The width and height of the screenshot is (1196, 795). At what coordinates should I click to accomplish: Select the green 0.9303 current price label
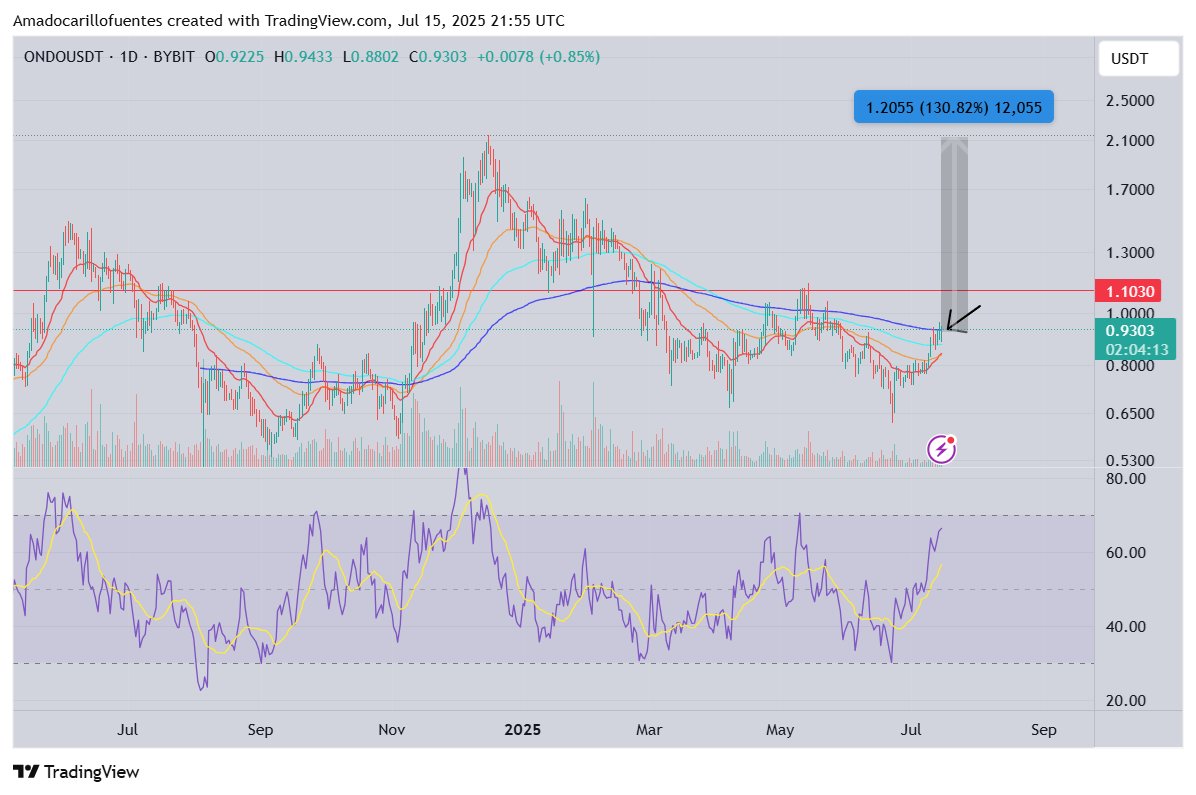click(x=1131, y=330)
